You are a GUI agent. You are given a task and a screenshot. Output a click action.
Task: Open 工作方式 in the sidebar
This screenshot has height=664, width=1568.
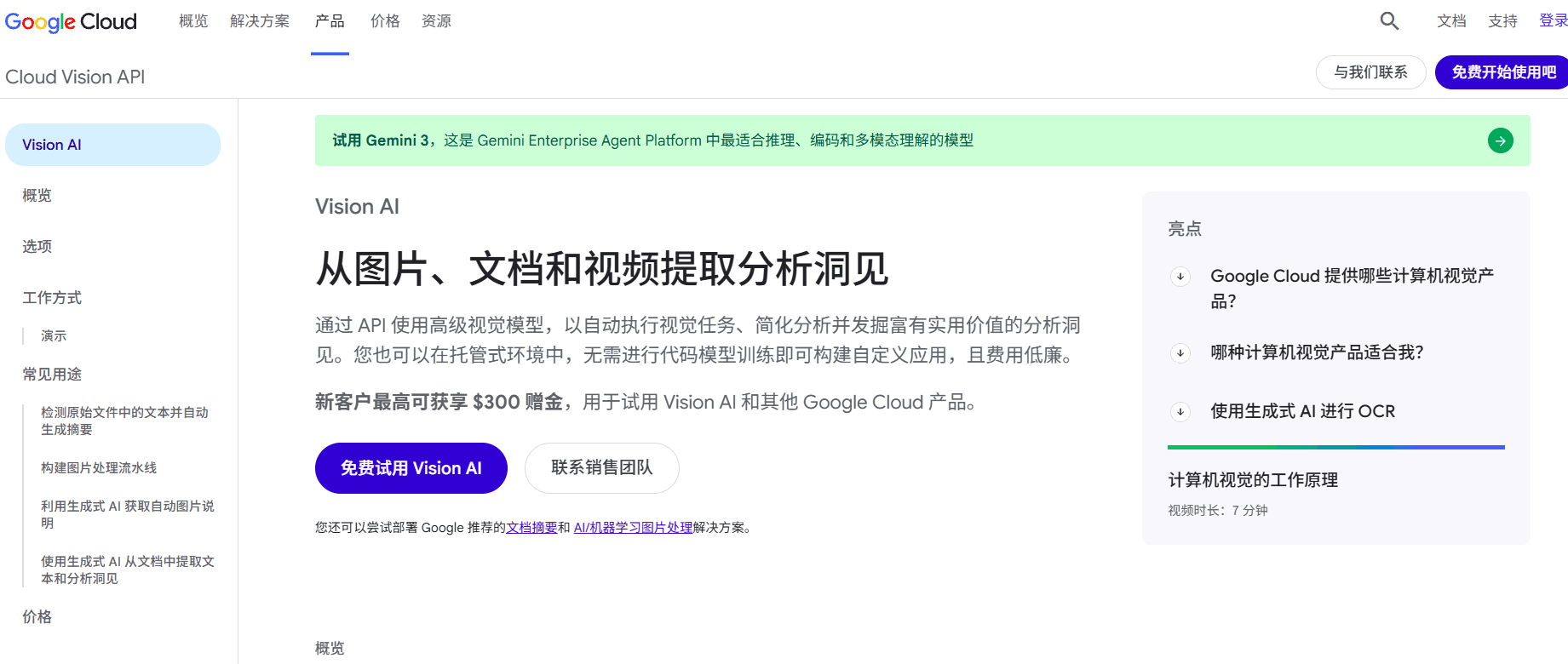pos(52,298)
